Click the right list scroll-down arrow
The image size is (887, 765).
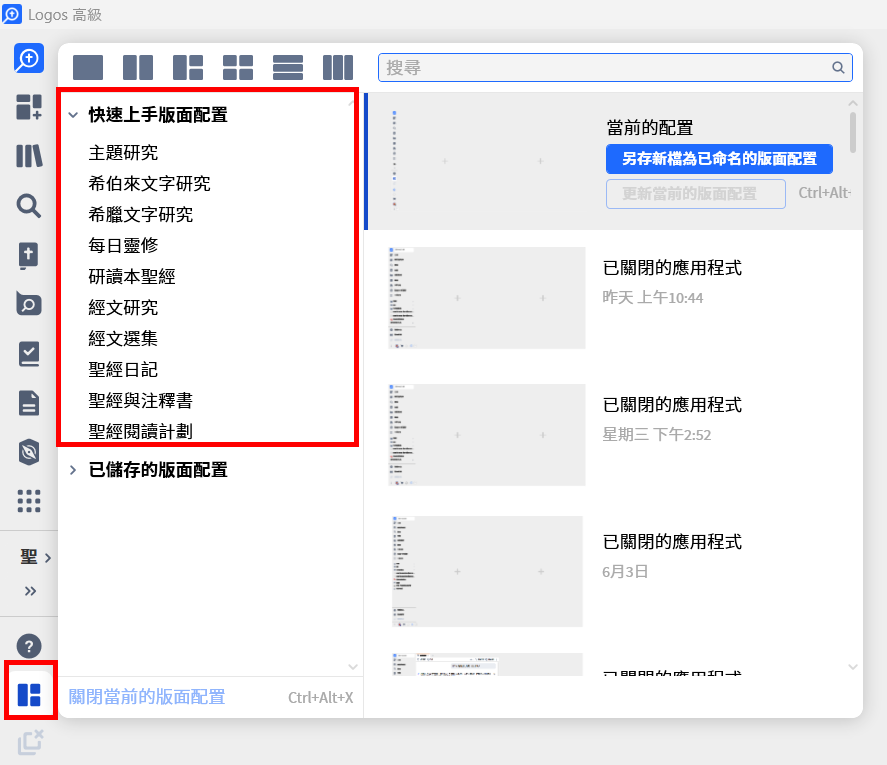click(852, 667)
